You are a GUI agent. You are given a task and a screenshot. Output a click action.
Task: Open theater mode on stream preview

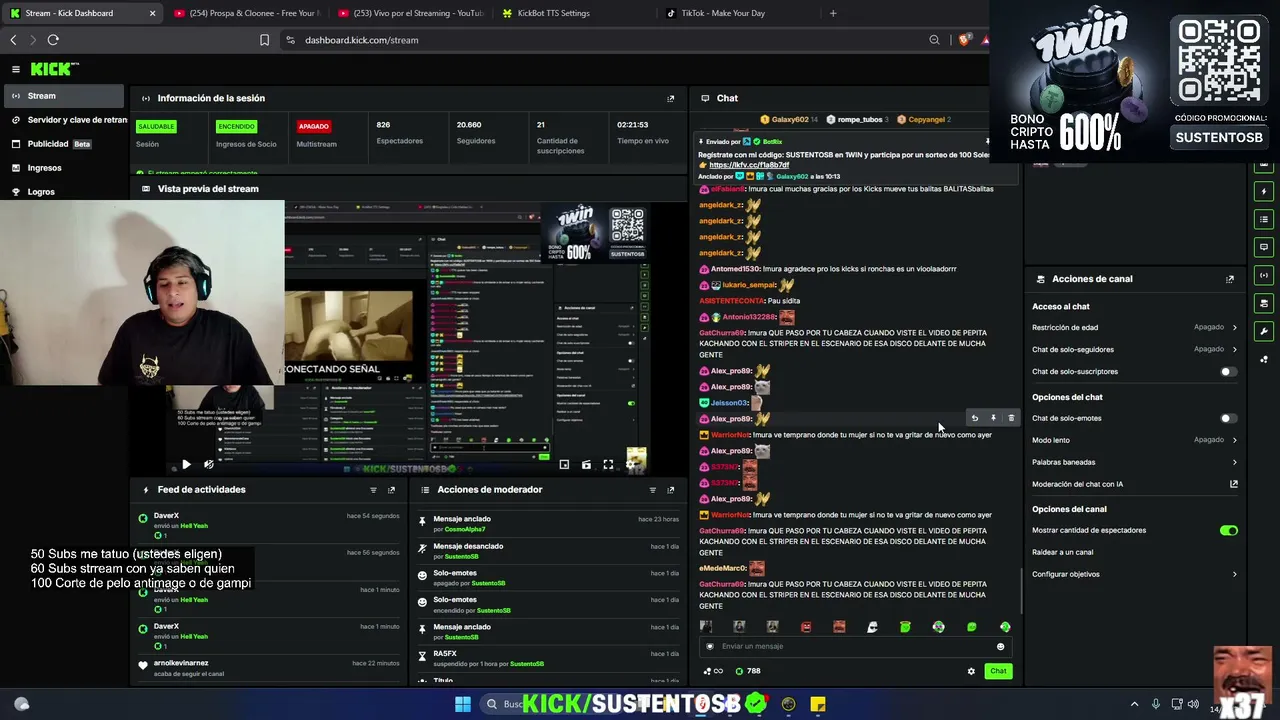click(x=586, y=464)
